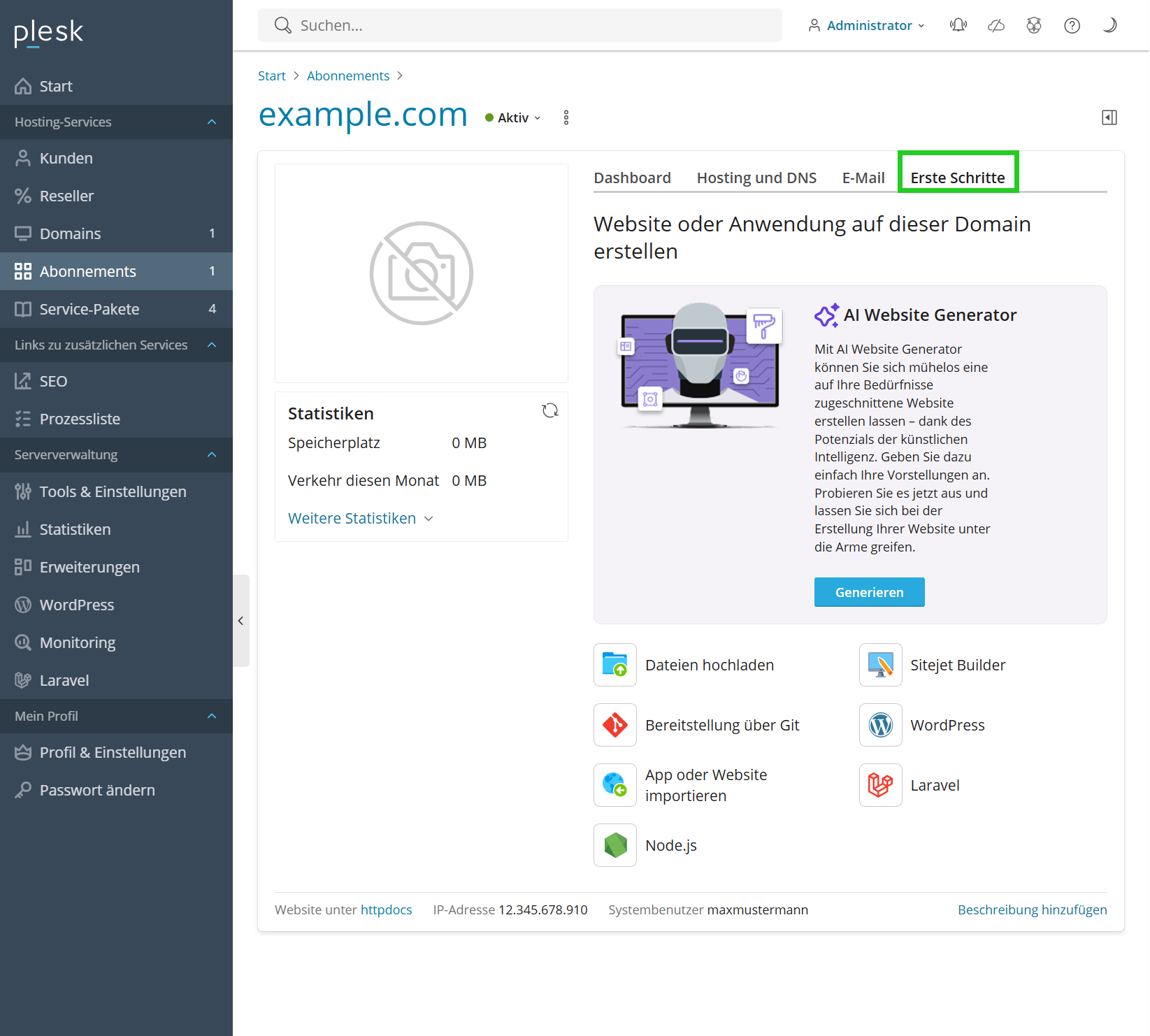The image size is (1150, 1036).
Task: Switch to the E-Mail tab
Action: click(x=863, y=178)
